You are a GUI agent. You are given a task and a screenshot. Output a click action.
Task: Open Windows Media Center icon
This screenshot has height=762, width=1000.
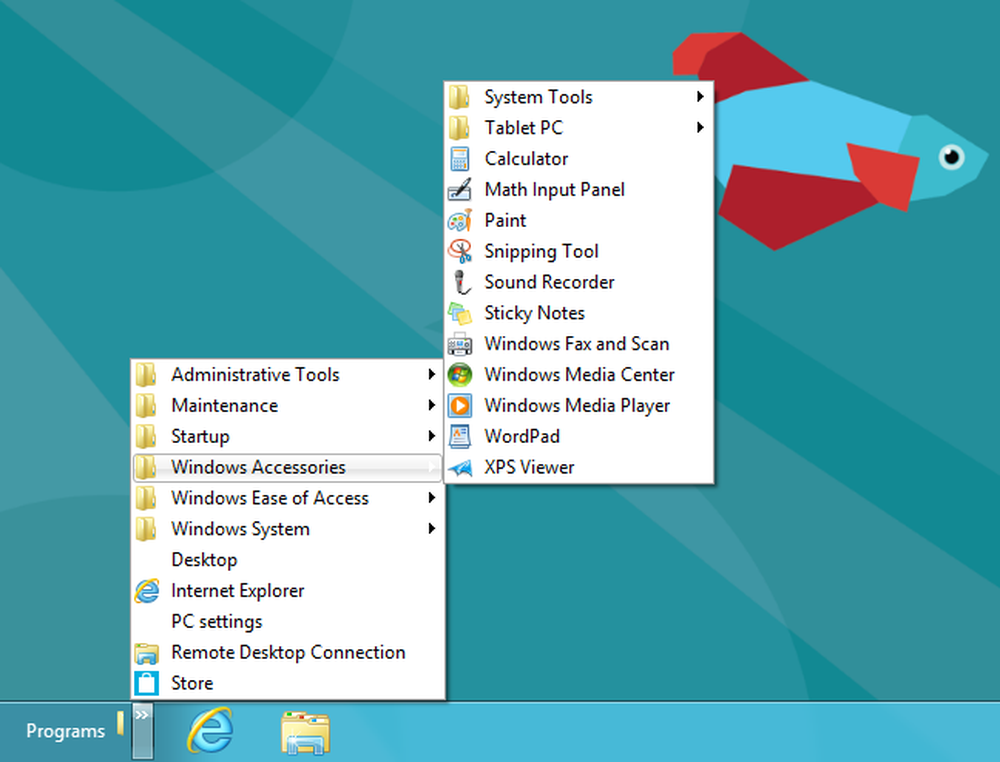pyautogui.click(x=460, y=374)
